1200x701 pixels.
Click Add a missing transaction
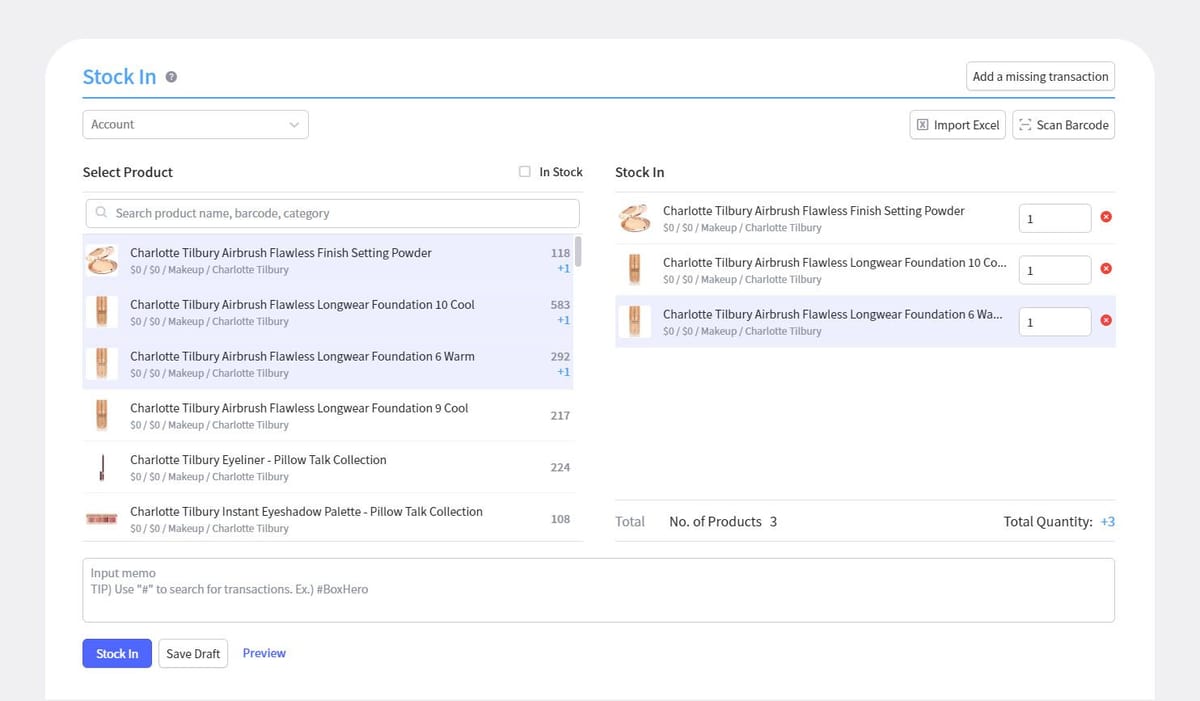pos(1039,76)
